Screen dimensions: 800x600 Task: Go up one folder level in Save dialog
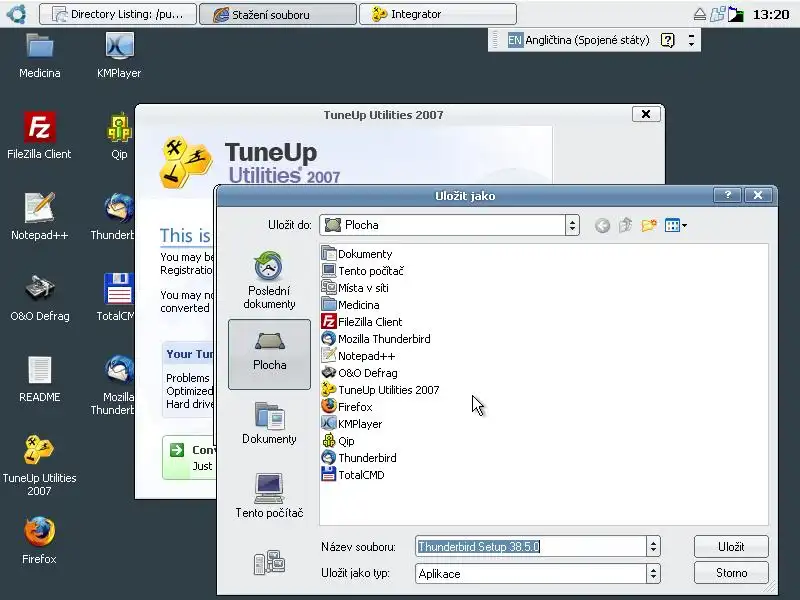pos(626,225)
